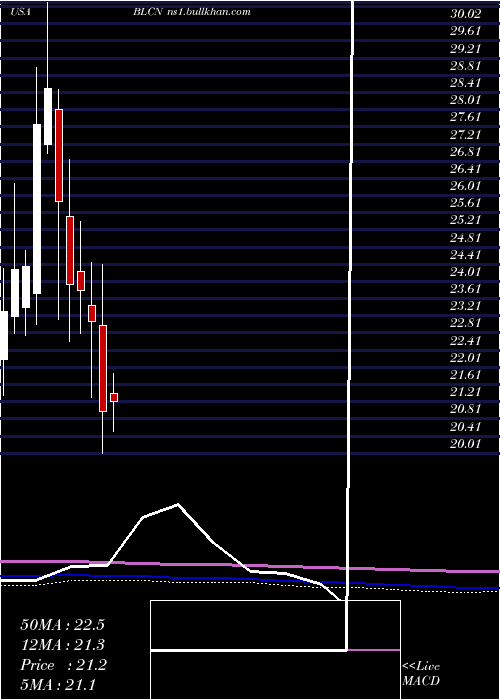Click the 5MA : 21.1 reading

click(x=58, y=685)
